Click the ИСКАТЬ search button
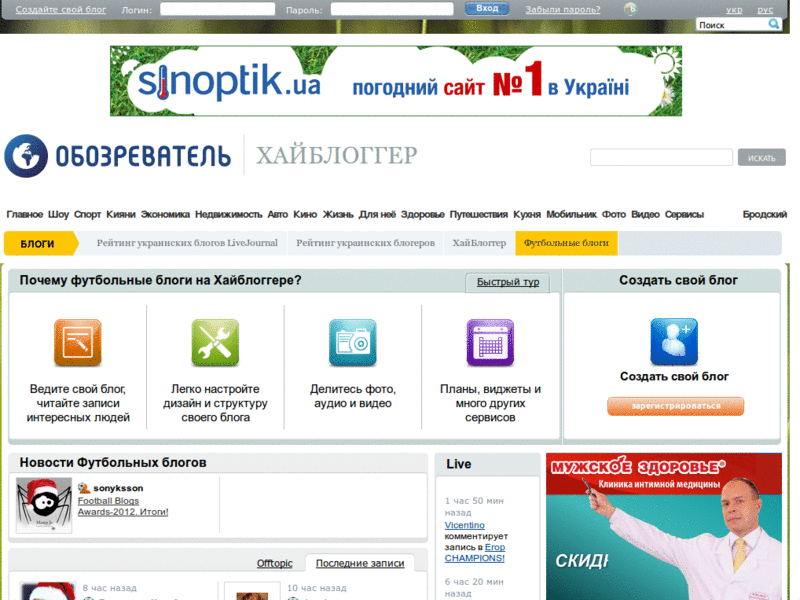800x600 pixels. (761, 158)
